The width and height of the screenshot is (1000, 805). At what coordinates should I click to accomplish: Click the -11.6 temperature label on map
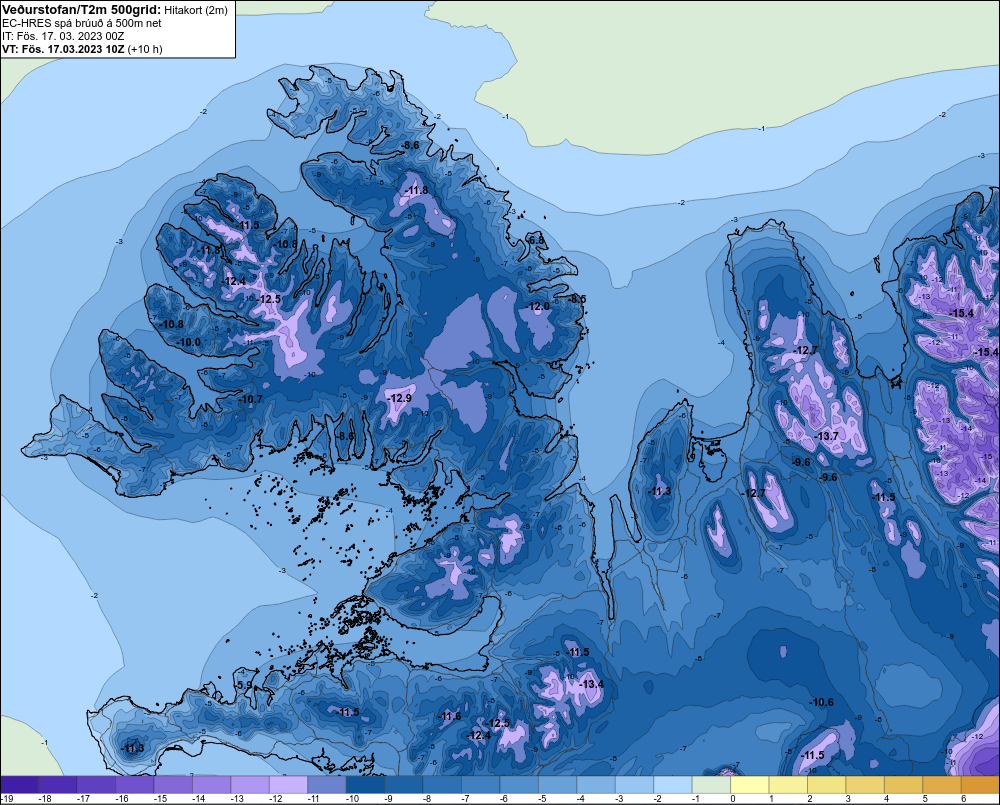coord(450,716)
